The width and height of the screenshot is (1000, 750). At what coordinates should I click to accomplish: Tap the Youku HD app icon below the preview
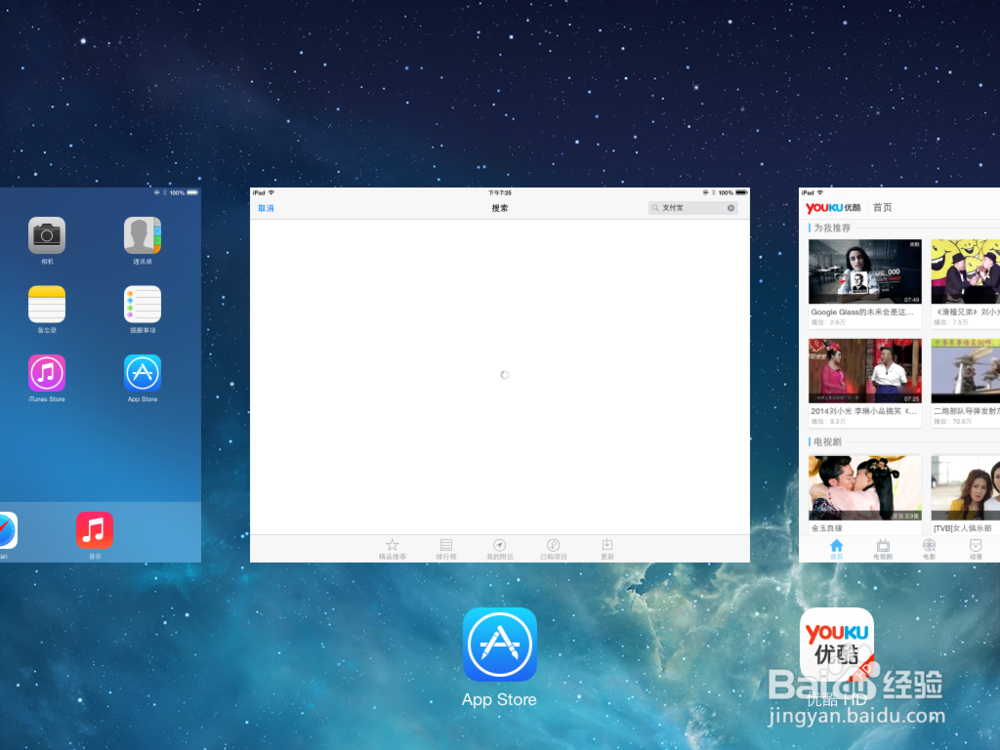[837, 644]
